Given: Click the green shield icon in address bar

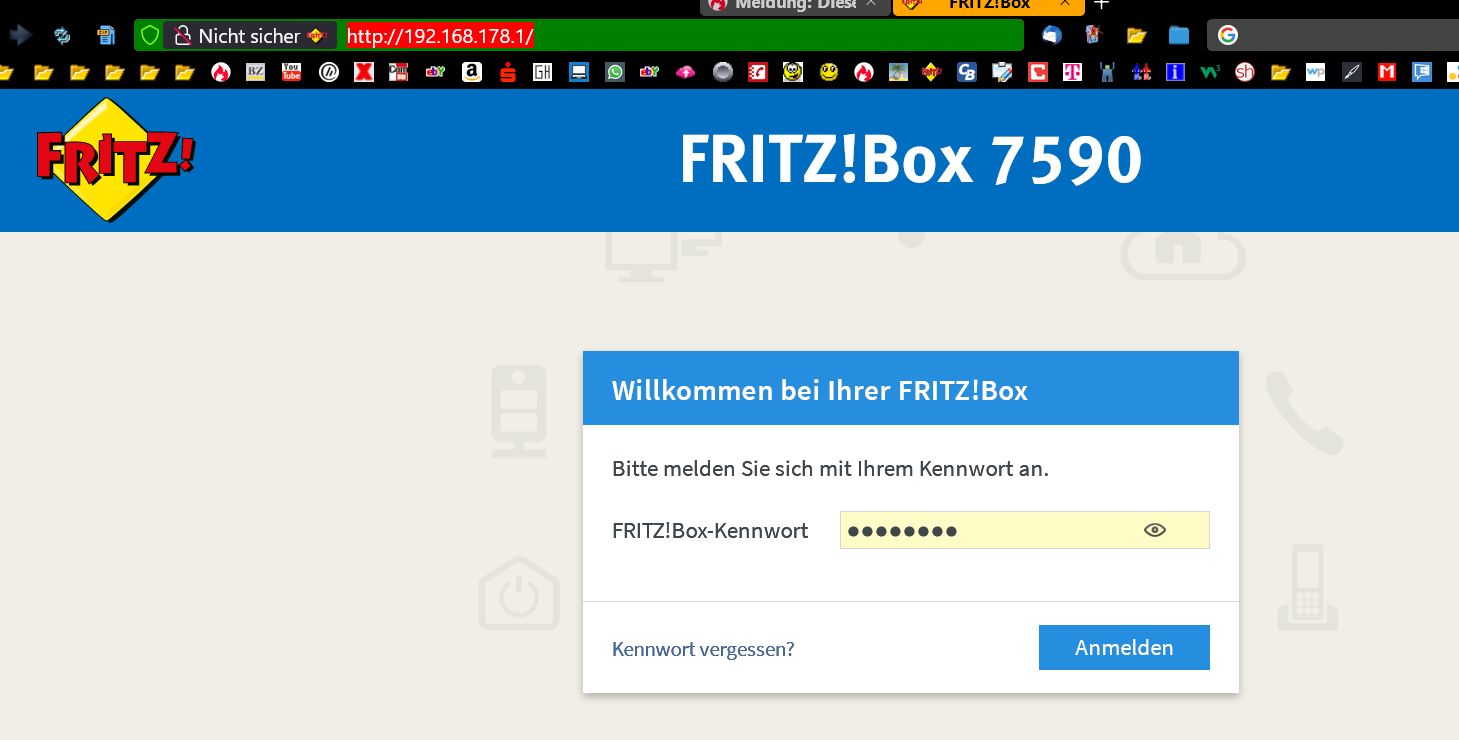Looking at the screenshot, I should coord(150,36).
